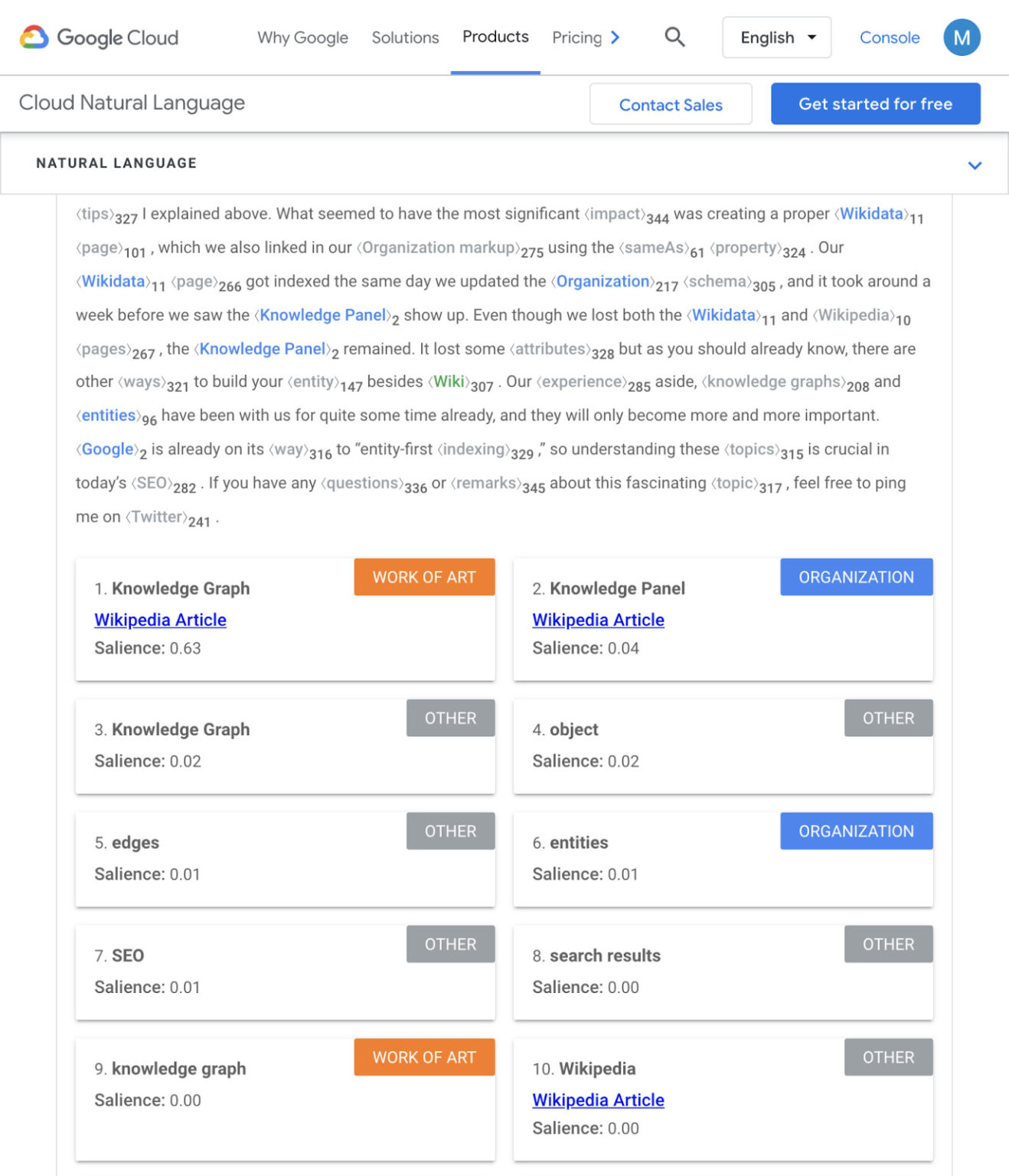Image resolution: width=1009 pixels, height=1176 pixels.
Task: Open Wikipedia Article under Knowledge Graph
Action: [x=159, y=619]
